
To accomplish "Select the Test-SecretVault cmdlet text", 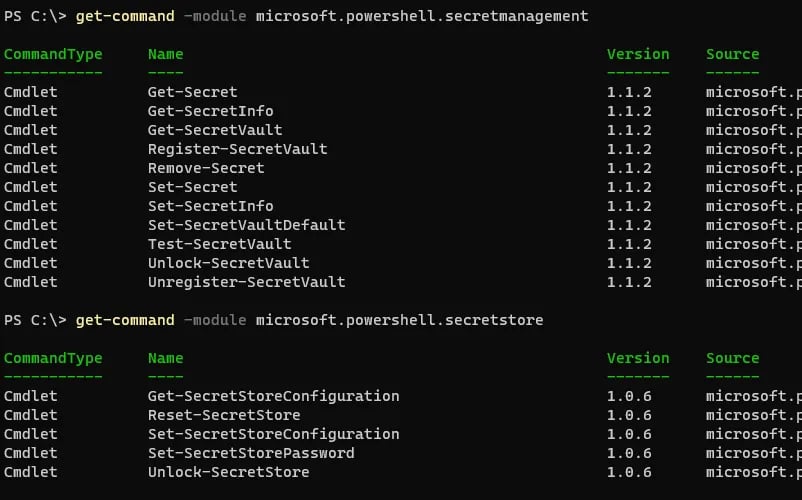I will 219,244.
